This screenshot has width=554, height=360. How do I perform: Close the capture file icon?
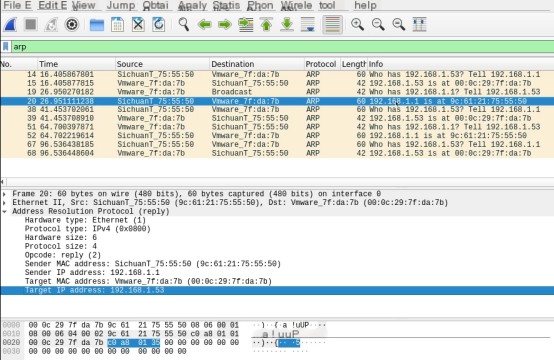pyautogui.click(x=138, y=25)
